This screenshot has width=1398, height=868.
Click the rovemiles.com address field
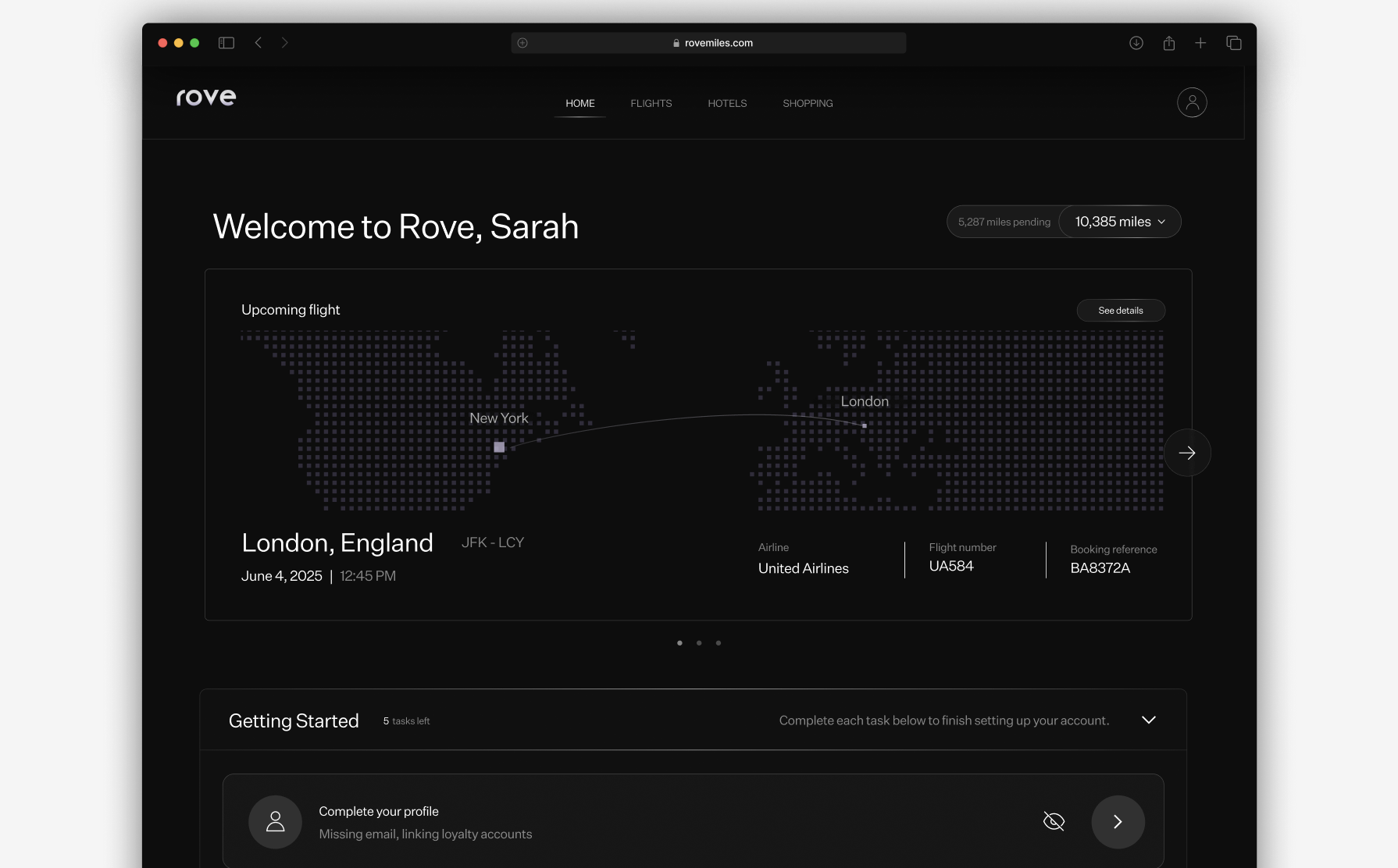click(708, 43)
